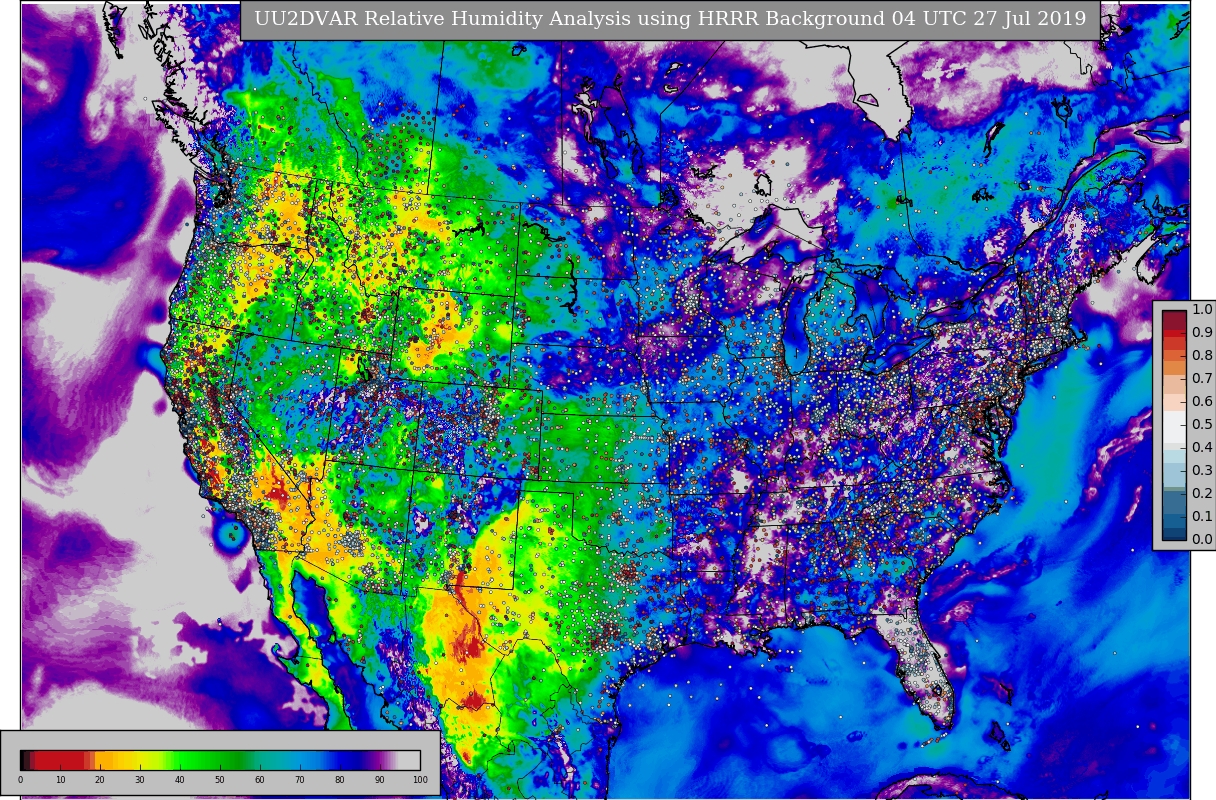Viewport: 1216px width, 800px height.
Task: Click the 0.8 label on right colorbar
Action: click(x=1202, y=356)
